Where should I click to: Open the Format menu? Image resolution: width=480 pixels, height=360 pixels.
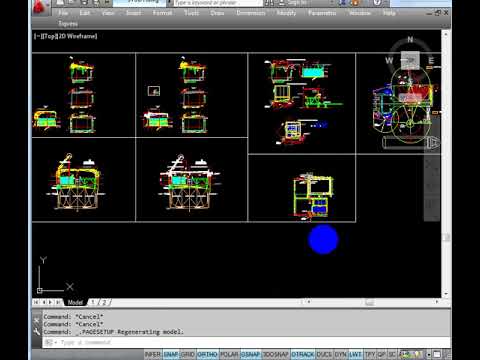[x=162, y=13]
